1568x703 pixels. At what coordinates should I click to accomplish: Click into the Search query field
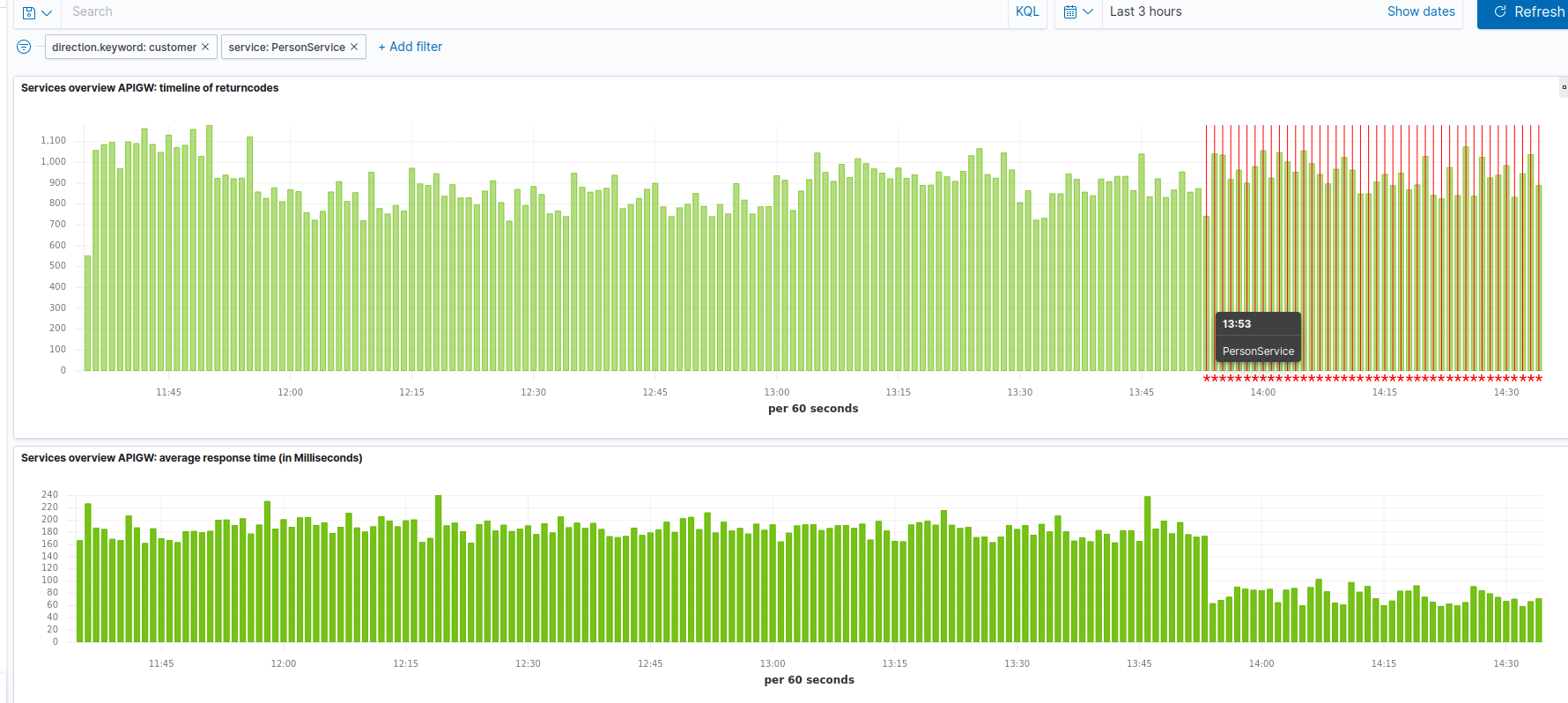tap(529, 11)
